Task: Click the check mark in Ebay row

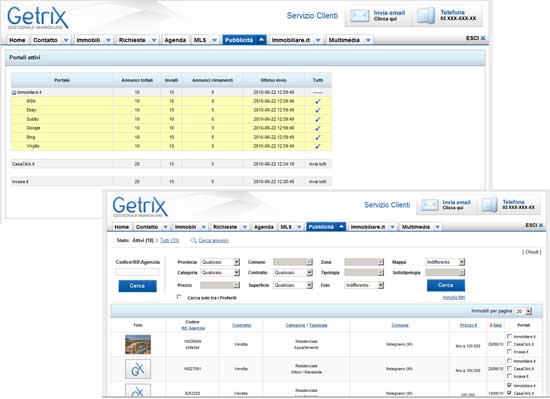Action: 318,110
